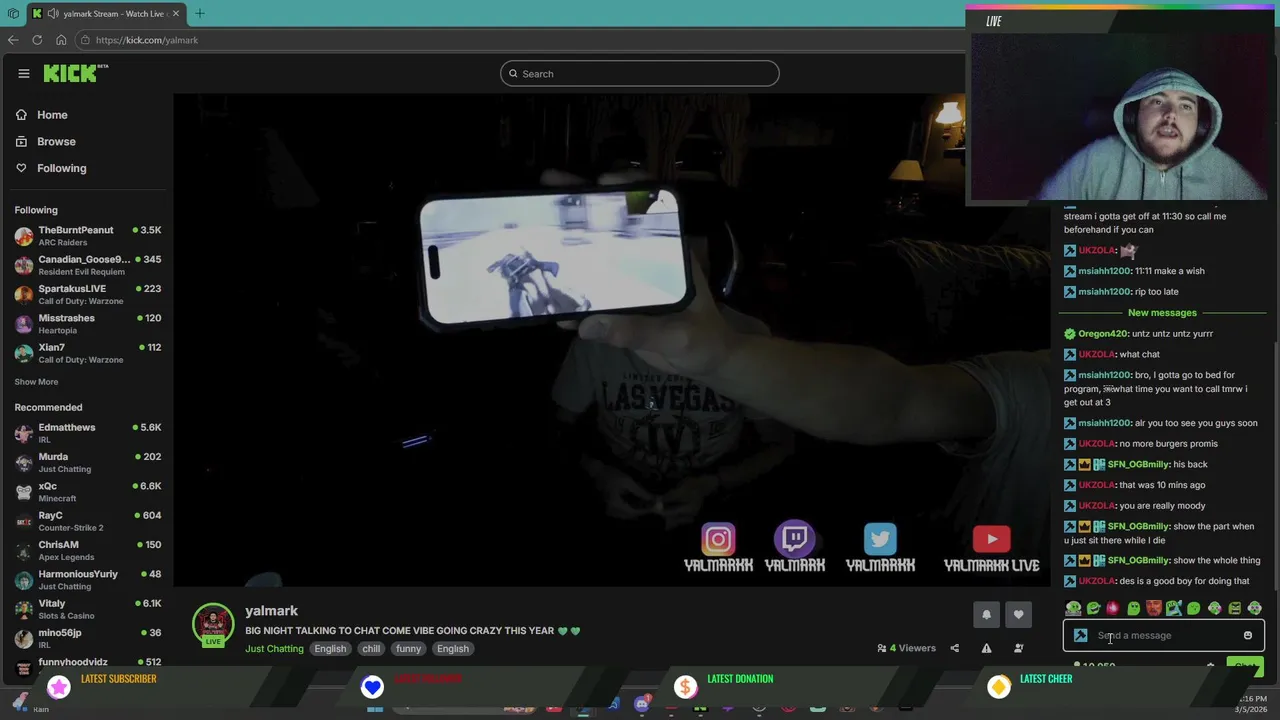The width and height of the screenshot is (1280, 720).
Task: Click the yalmark channel name
Action: click(271, 611)
